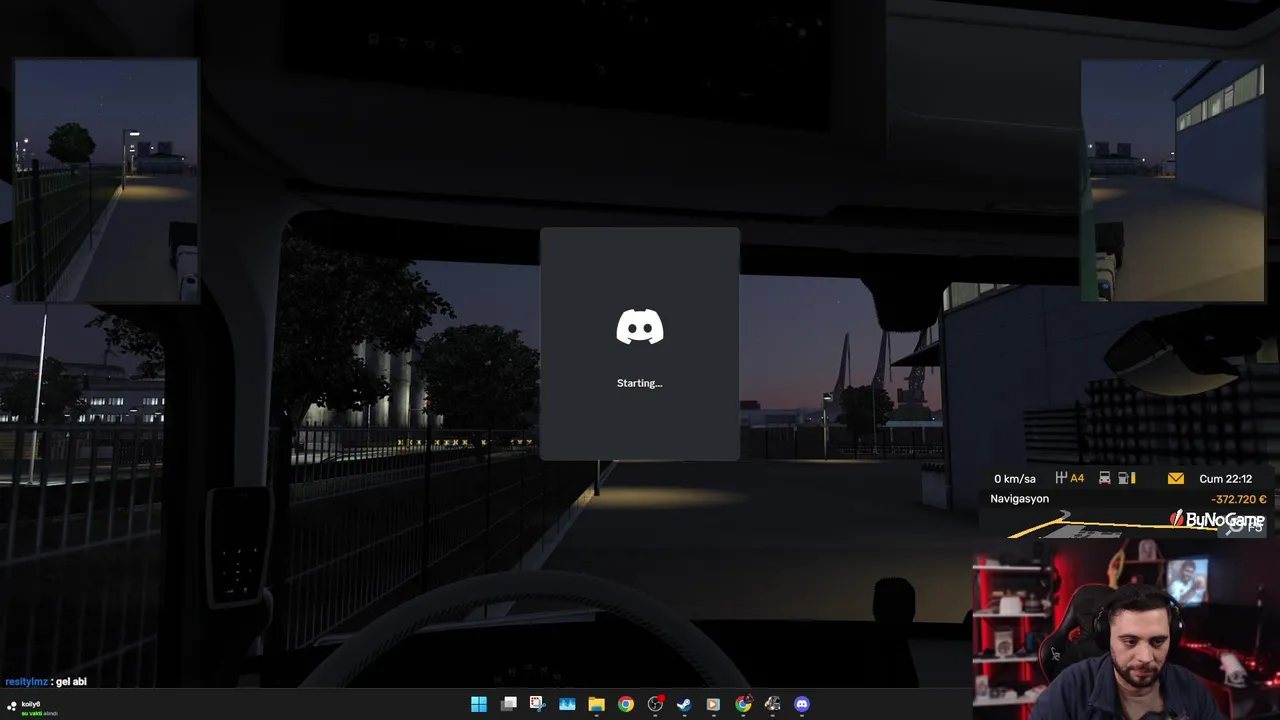This screenshot has width=1280, height=720.
Task: Click the 'resitylmz' chat username
Action: tap(27, 682)
